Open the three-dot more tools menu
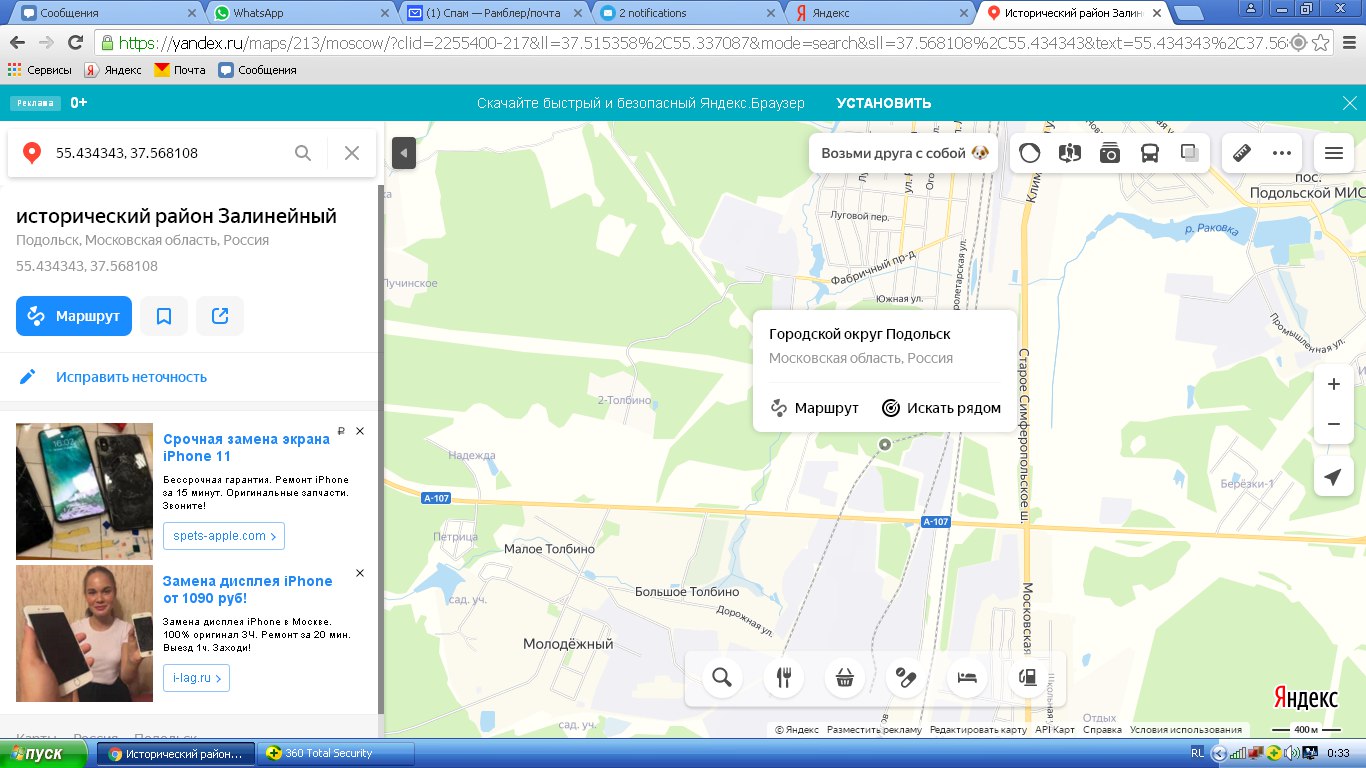Viewport: 1366px width, 768px height. [x=1282, y=153]
